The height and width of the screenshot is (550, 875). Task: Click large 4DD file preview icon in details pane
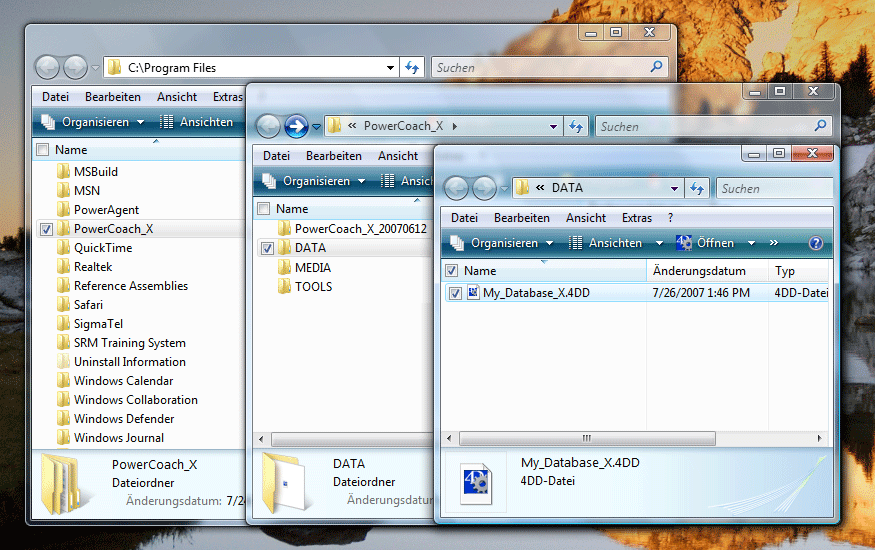tap(477, 484)
